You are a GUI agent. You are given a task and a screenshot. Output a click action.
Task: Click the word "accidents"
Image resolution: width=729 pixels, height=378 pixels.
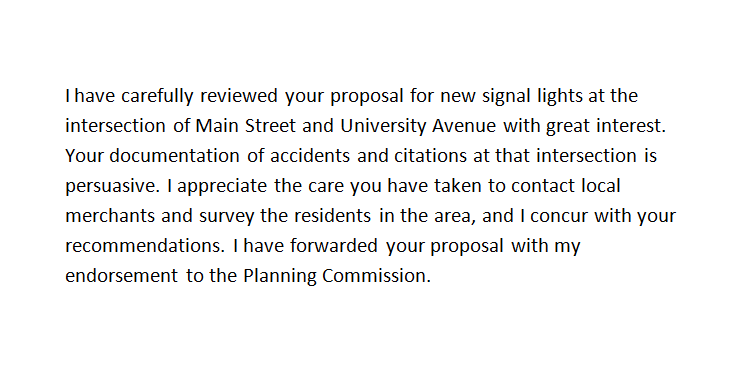tap(310, 156)
